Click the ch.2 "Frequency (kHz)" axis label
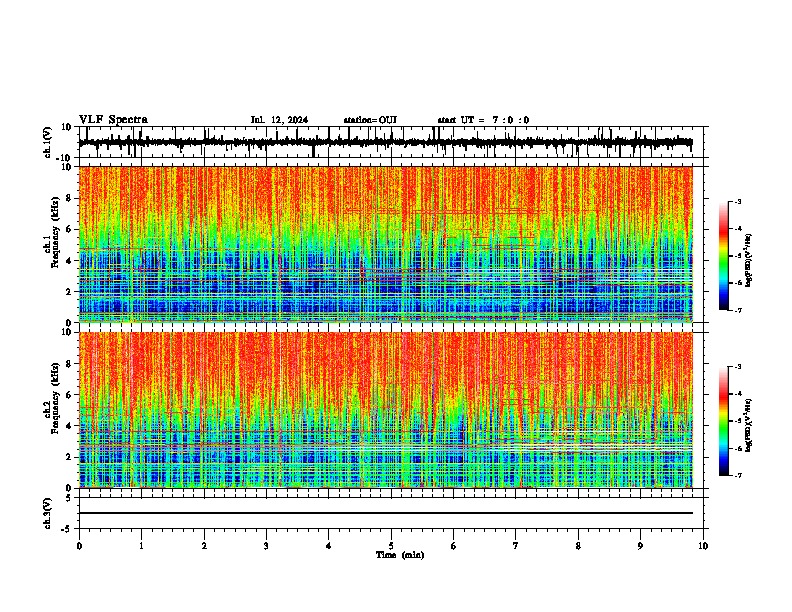Image resolution: width=792 pixels, height=612 pixels. tap(55, 397)
